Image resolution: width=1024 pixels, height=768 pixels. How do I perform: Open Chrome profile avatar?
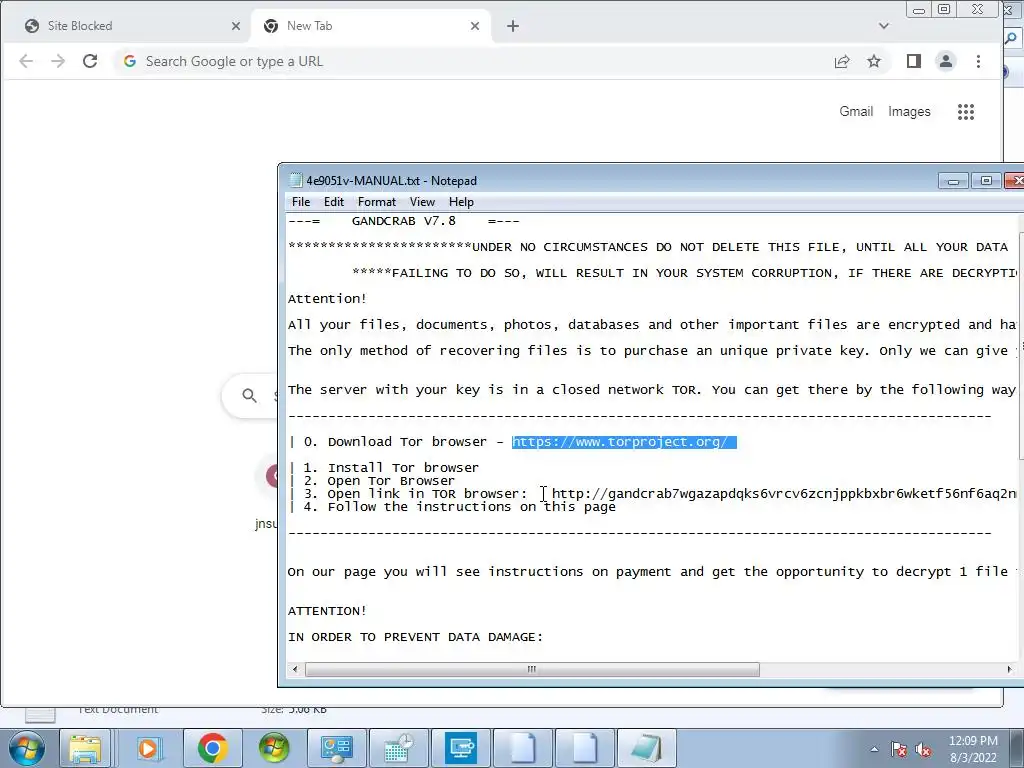[x=946, y=61]
